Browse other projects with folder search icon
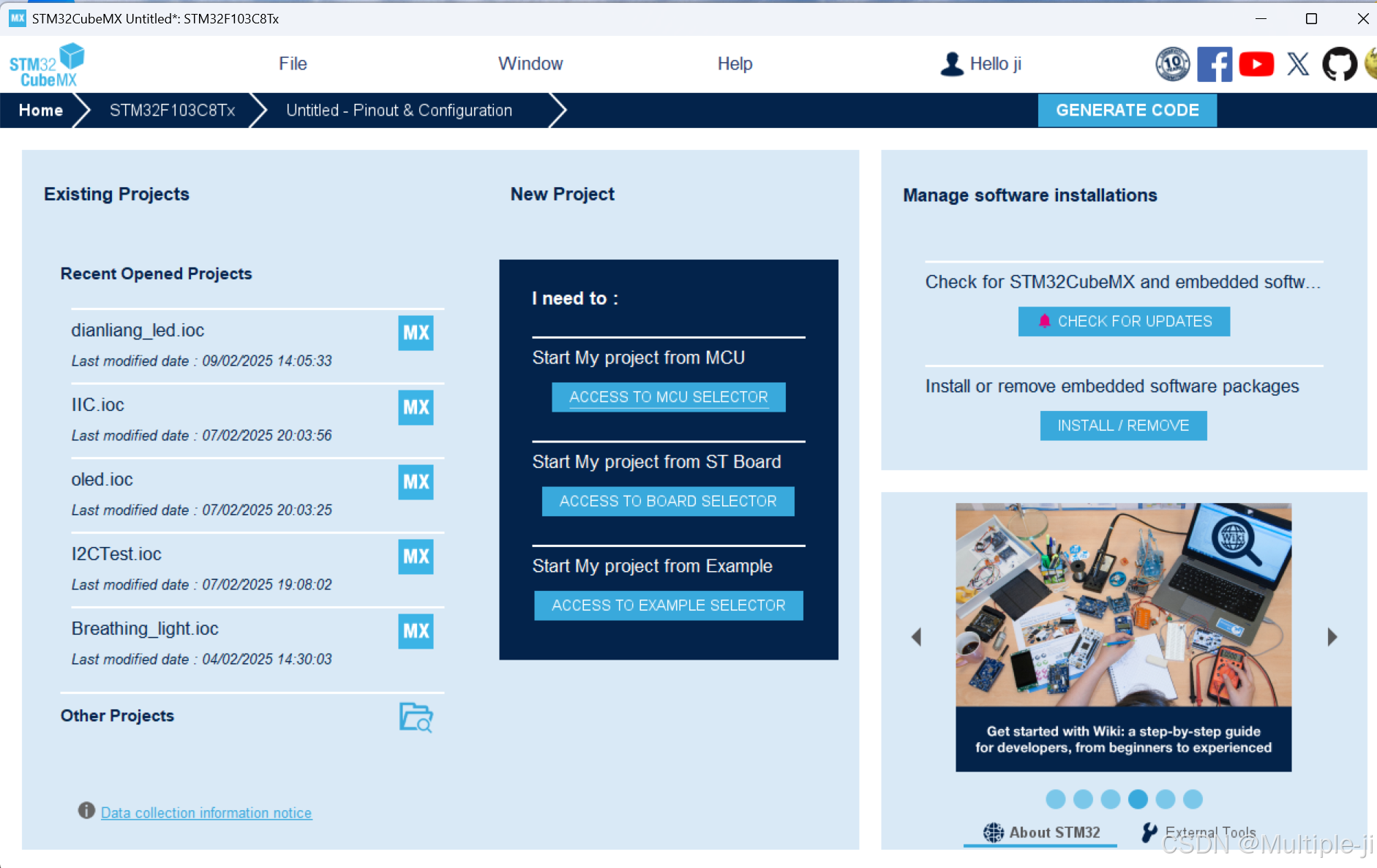This screenshot has width=1377, height=868. tap(416, 717)
